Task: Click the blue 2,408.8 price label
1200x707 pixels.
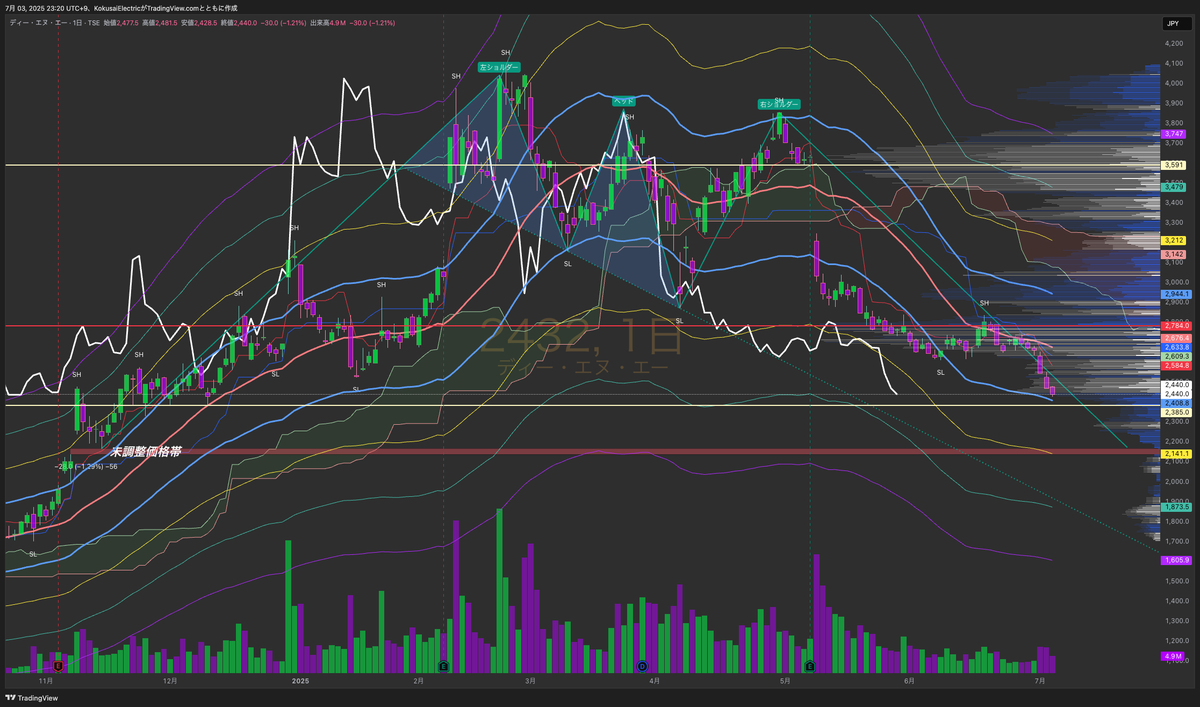Action: (x=1176, y=403)
